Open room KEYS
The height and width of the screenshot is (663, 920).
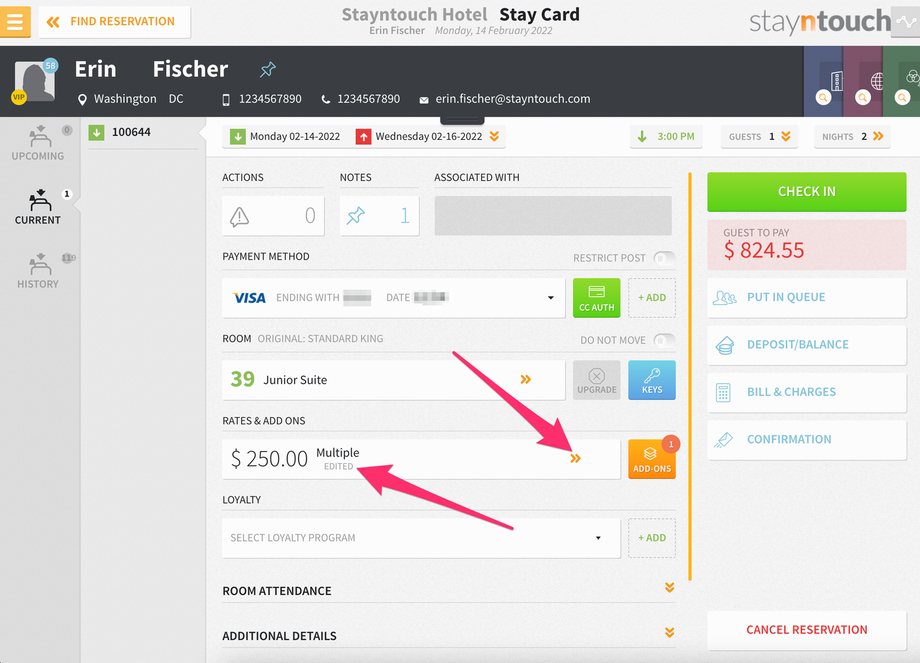click(652, 380)
